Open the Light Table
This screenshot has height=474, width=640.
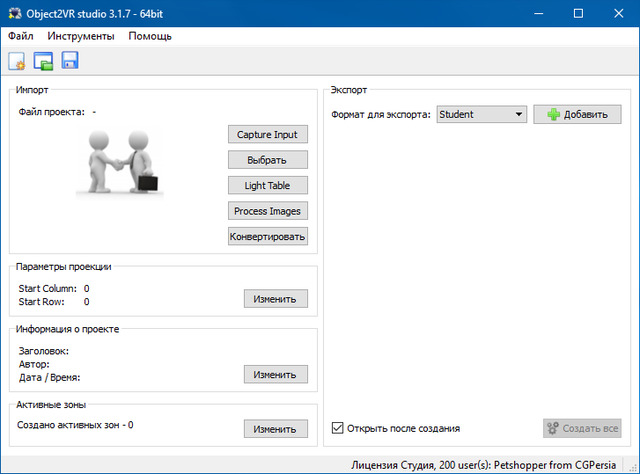tap(267, 185)
